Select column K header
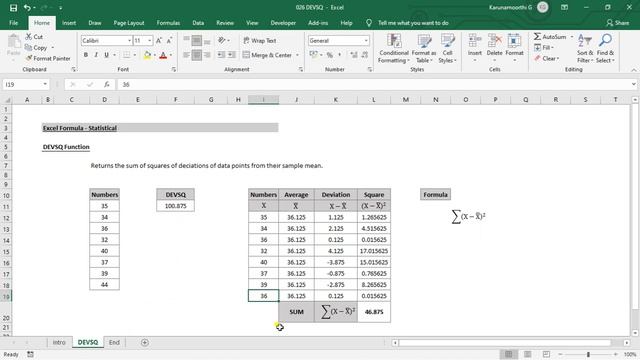 [x=336, y=100]
